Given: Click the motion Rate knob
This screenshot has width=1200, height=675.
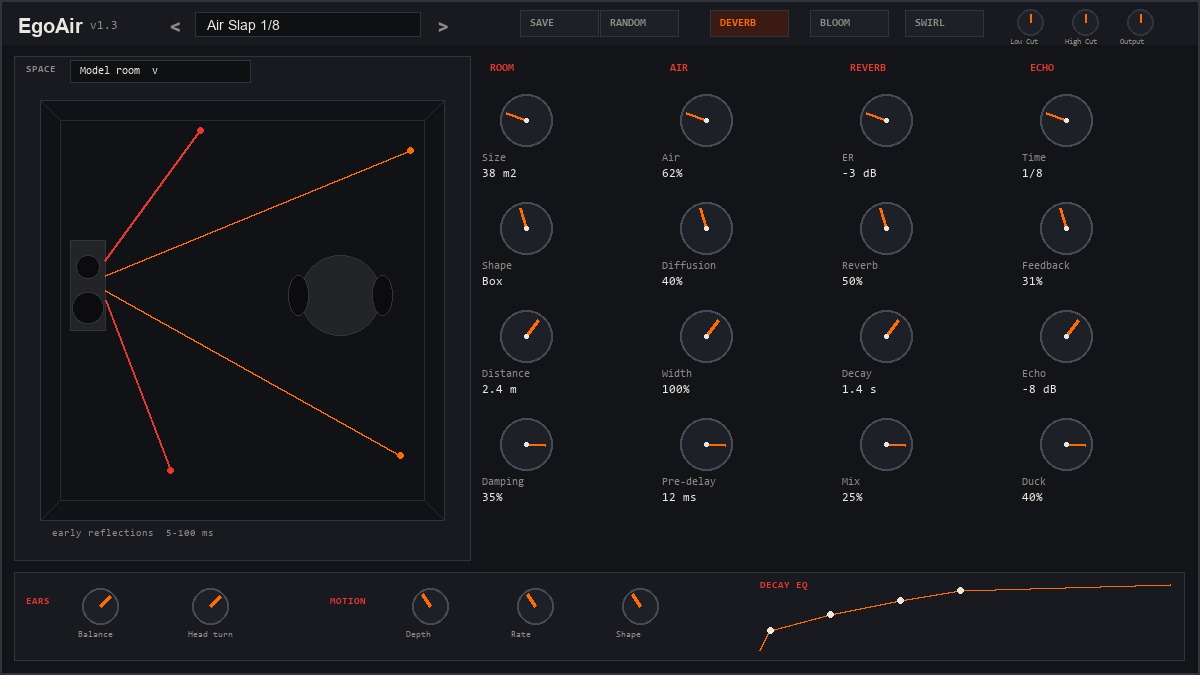Looking at the screenshot, I should (x=535, y=606).
